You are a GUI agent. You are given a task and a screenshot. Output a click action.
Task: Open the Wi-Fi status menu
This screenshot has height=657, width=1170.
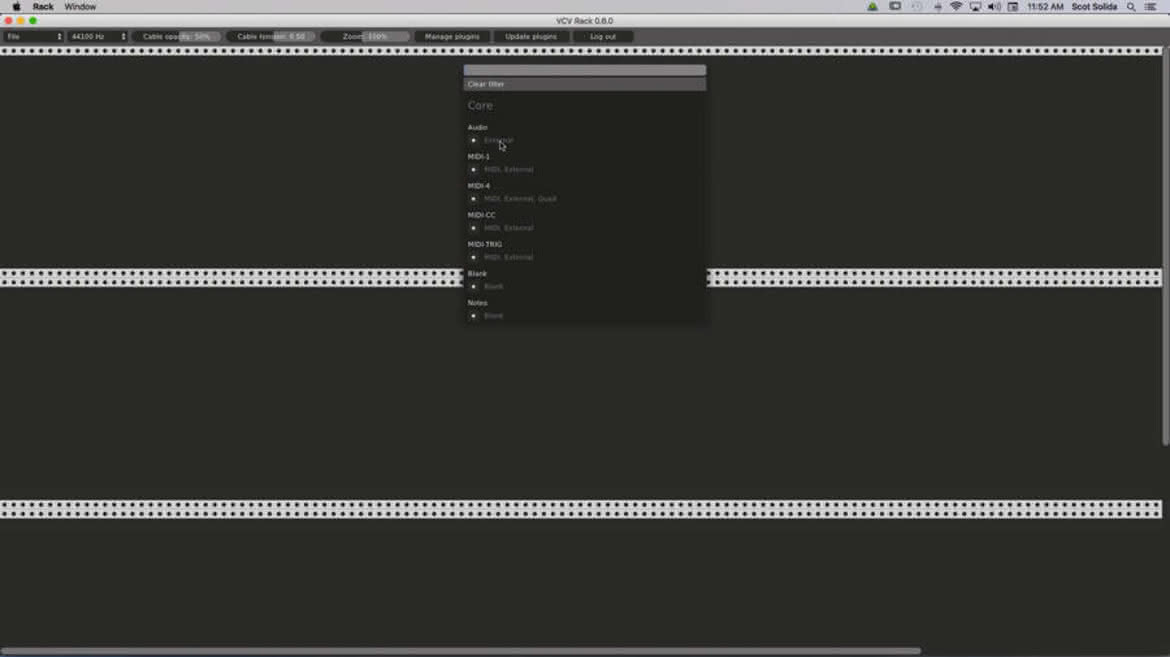coord(956,7)
